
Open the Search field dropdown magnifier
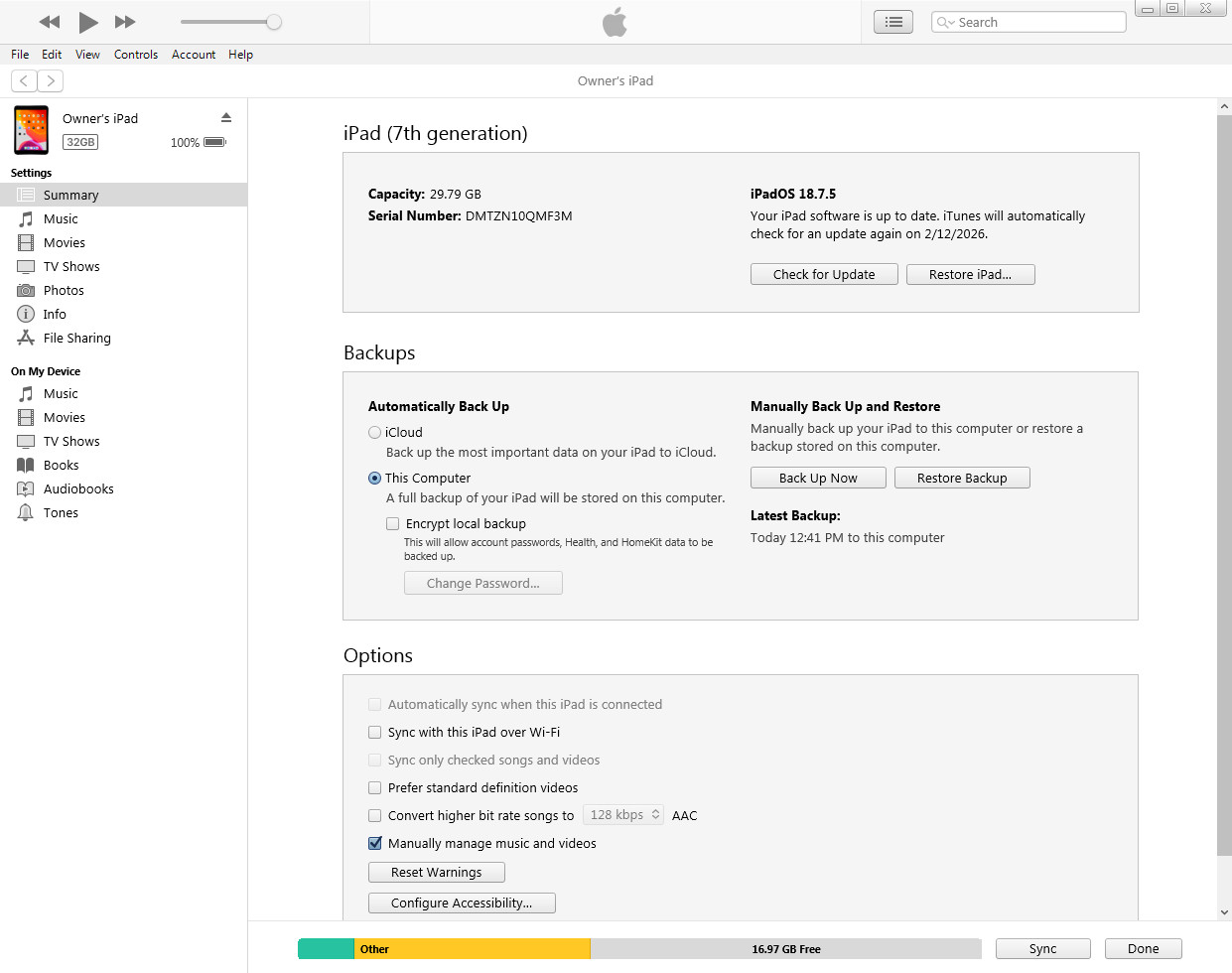[945, 22]
